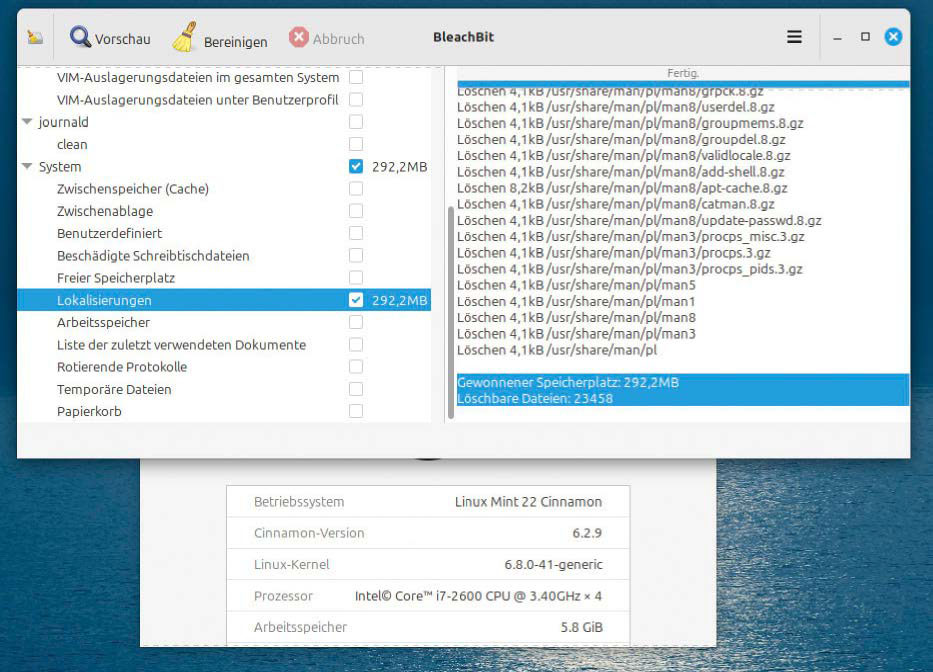This screenshot has width=933, height=672.
Task: Maximize the BleachBit window
Action: click(x=865, y=37)
